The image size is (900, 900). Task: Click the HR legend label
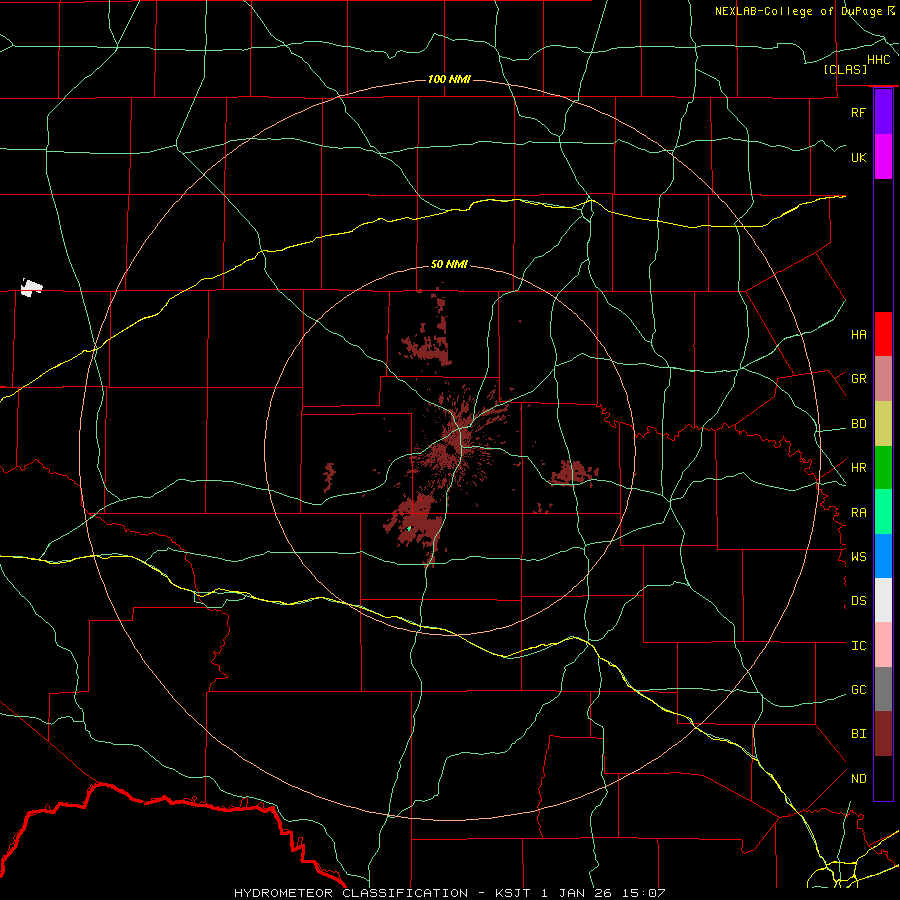(x=858, y=468)
